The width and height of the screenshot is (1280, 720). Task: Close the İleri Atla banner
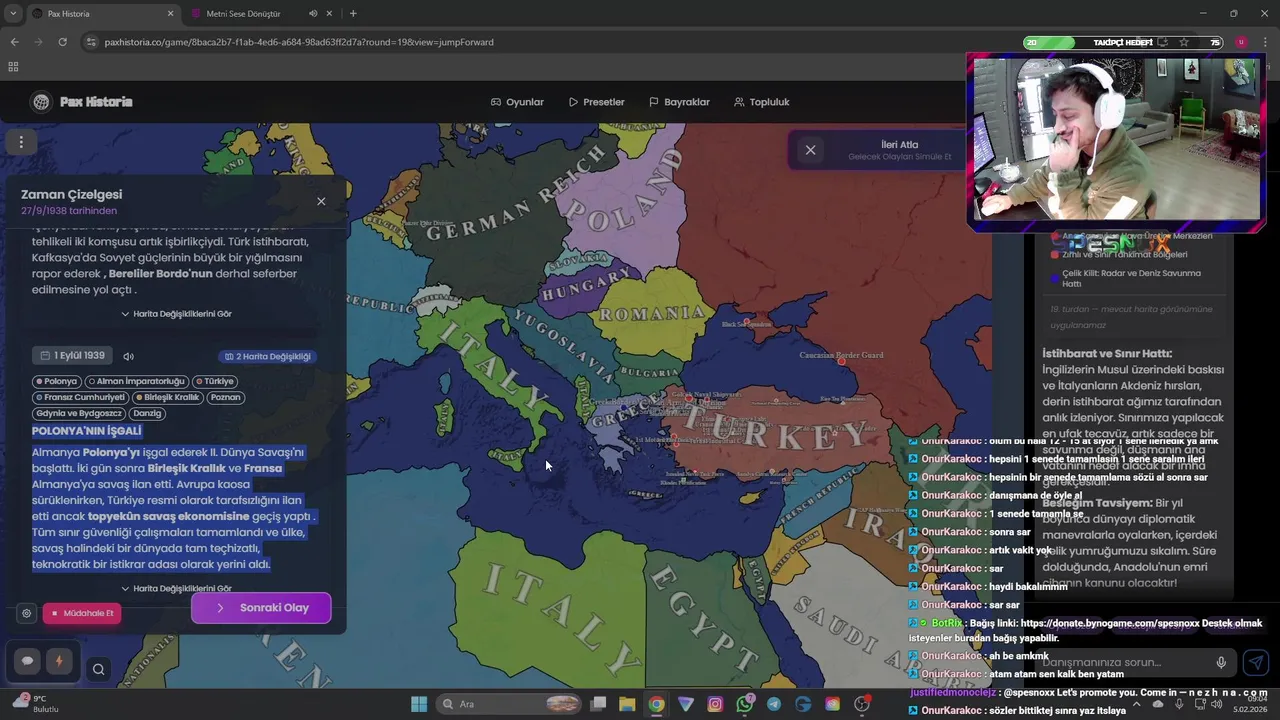tap(810, 150)
